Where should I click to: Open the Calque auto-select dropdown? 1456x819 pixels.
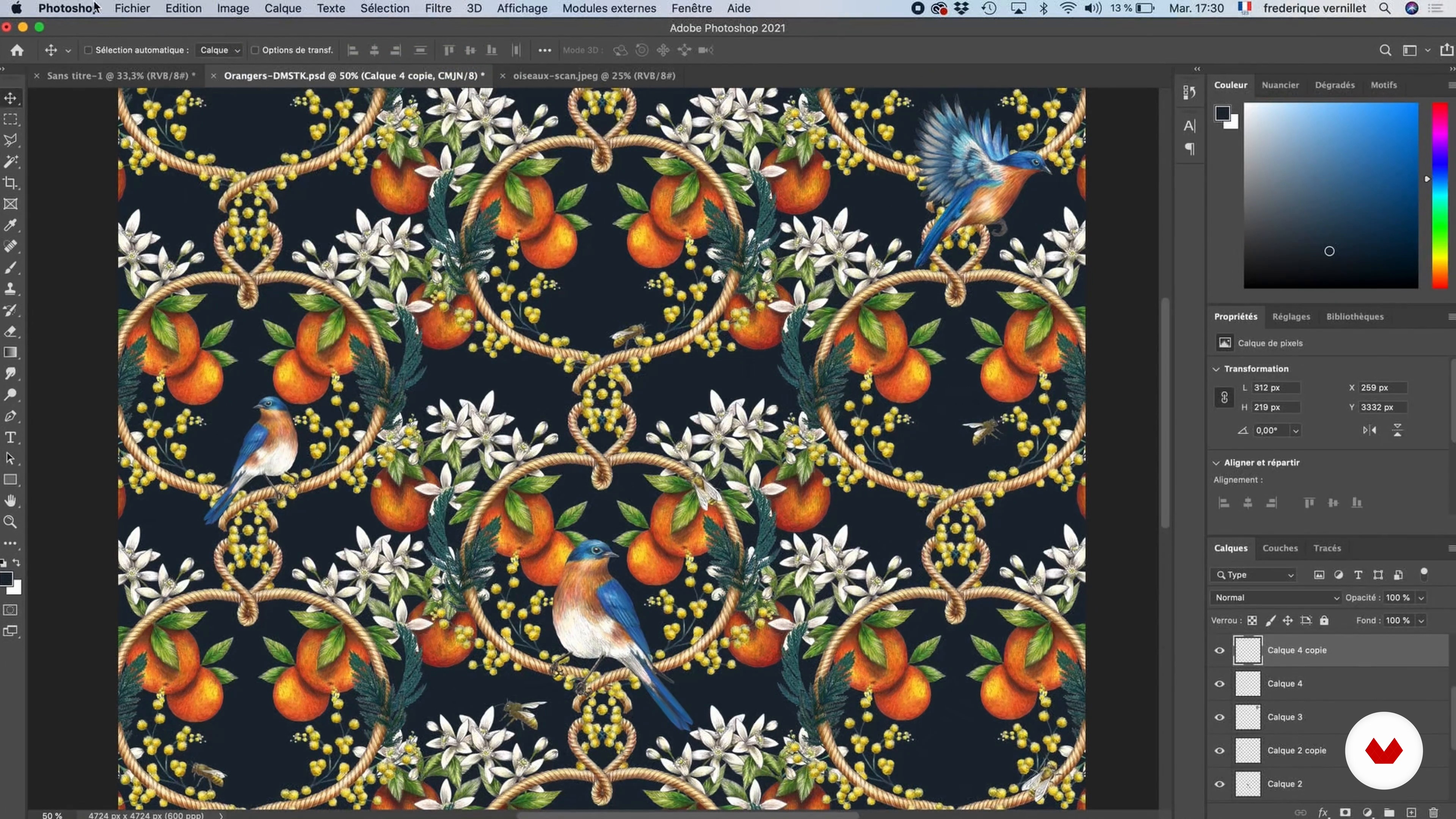[x=219, y=50]
